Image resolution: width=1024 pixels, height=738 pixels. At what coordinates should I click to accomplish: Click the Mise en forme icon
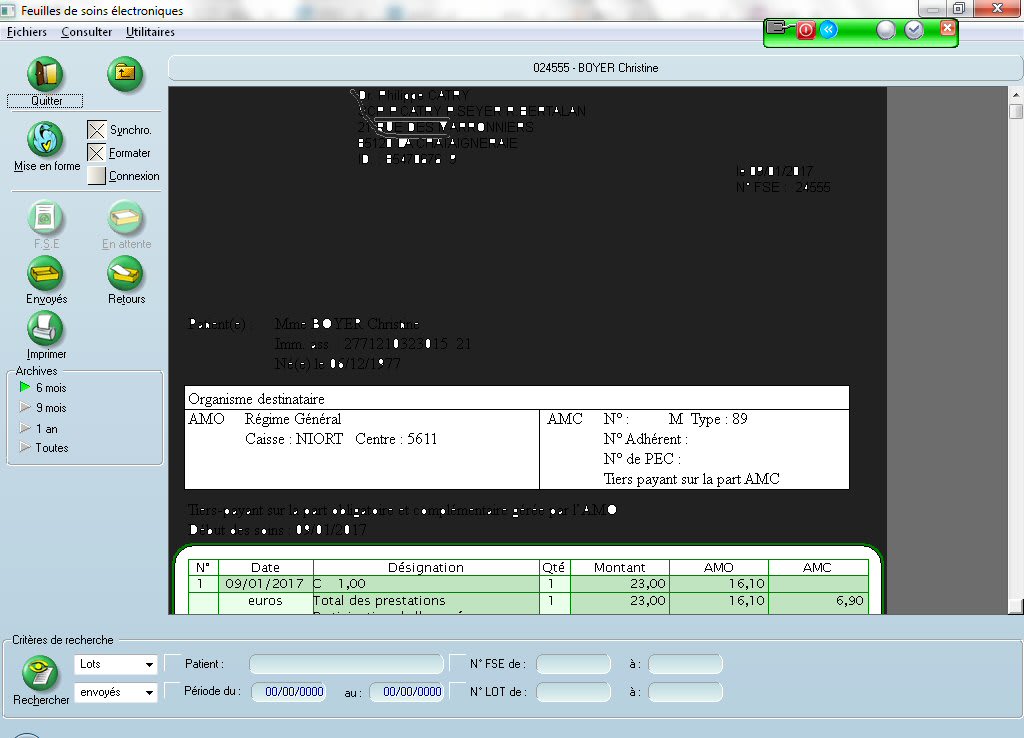(x=46, y=140)
